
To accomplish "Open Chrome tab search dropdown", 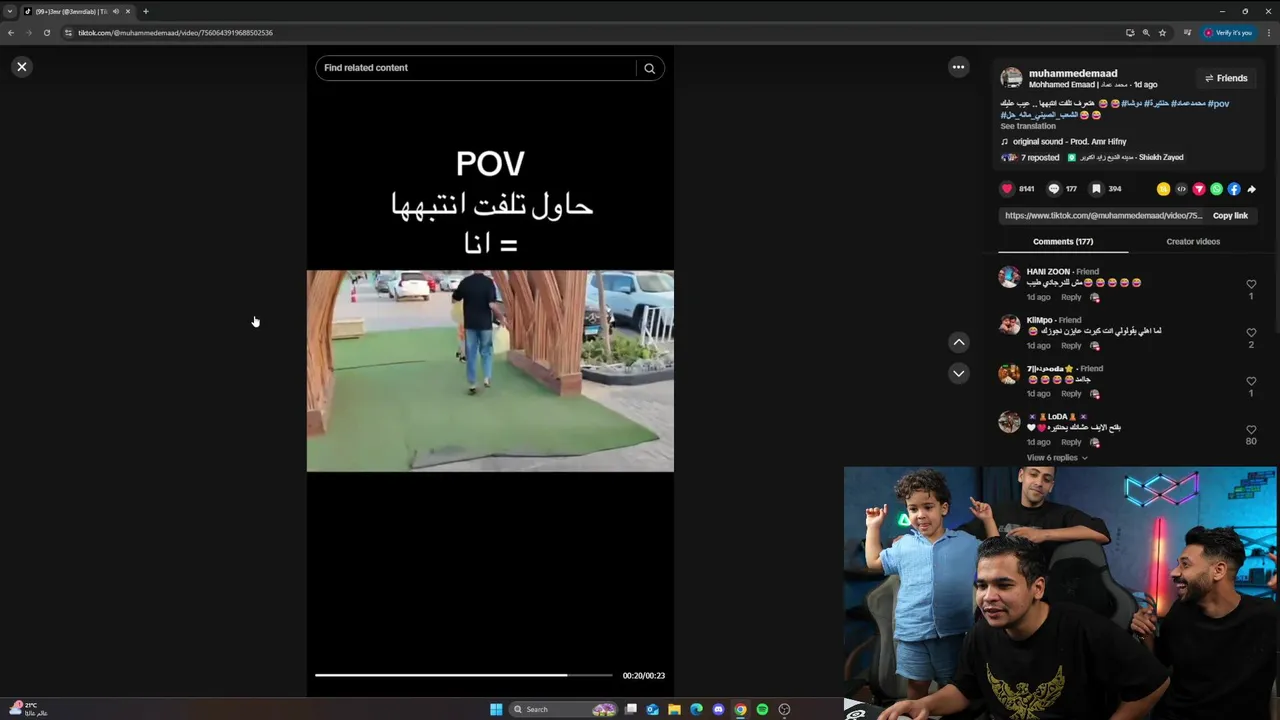I will coord(10,11).
